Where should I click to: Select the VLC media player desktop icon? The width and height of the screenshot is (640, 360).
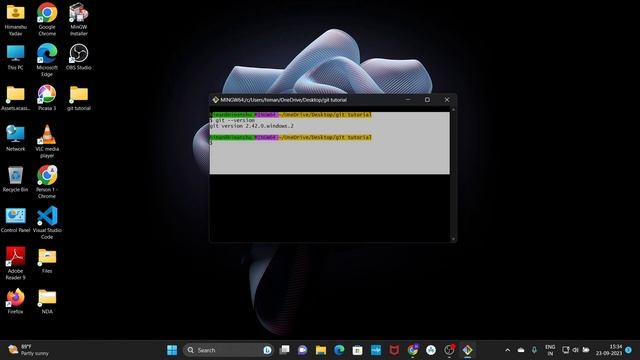tap(47, 141)
